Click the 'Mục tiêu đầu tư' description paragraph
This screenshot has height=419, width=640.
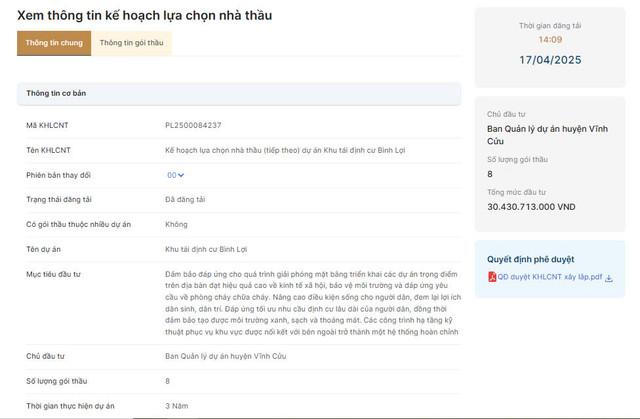(x=311, y=302)
